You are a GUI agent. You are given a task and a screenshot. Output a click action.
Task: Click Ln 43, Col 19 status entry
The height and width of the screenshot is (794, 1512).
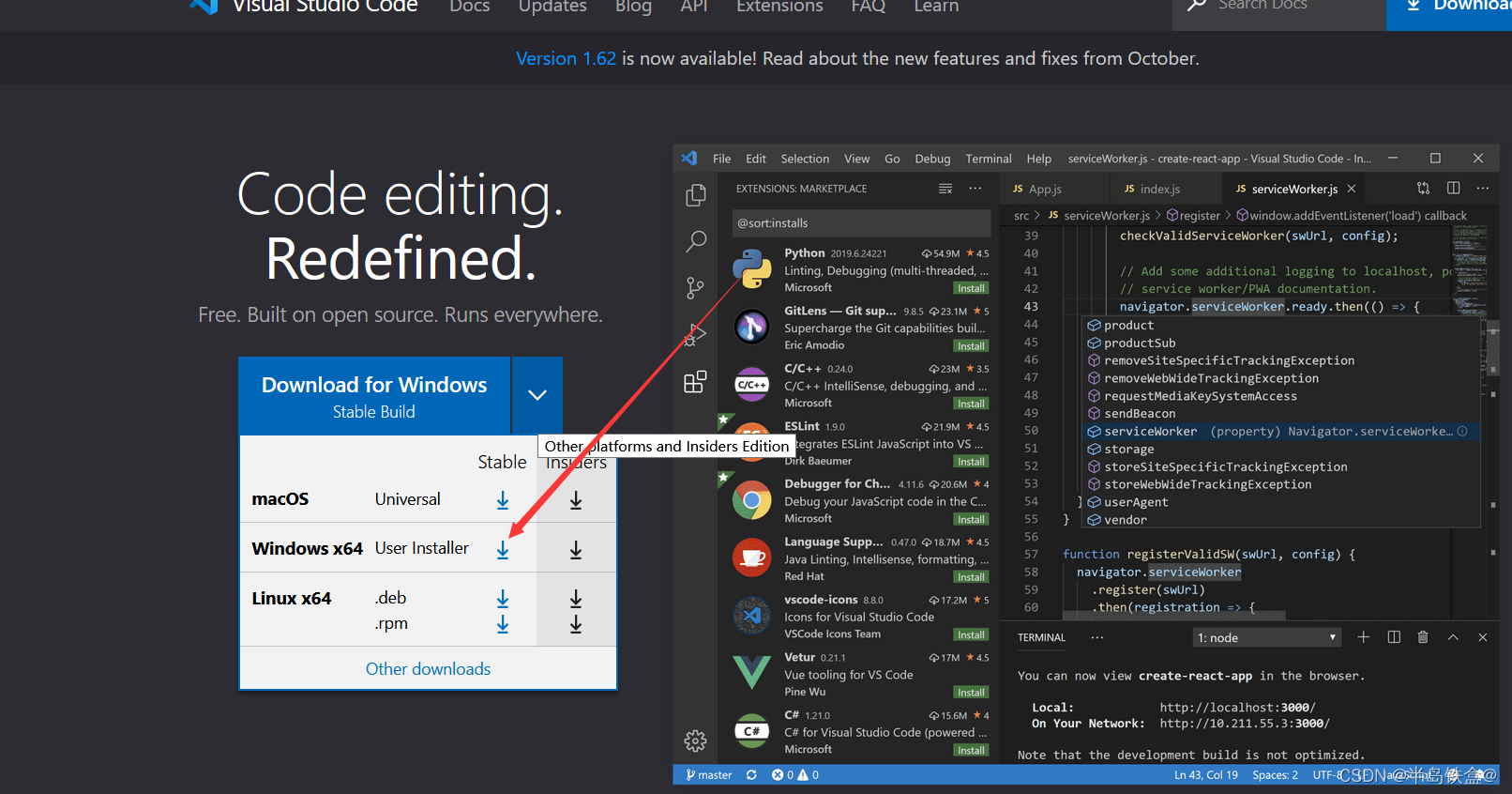1206,775
